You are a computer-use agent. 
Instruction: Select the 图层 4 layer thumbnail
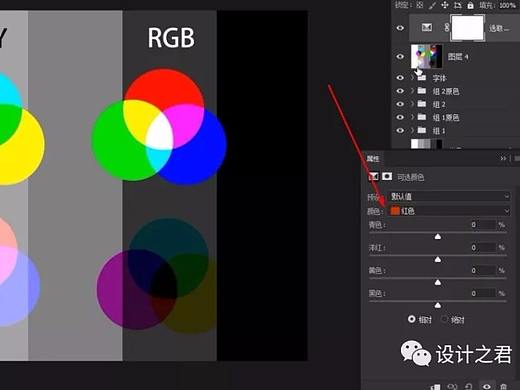tap(427, 56)
